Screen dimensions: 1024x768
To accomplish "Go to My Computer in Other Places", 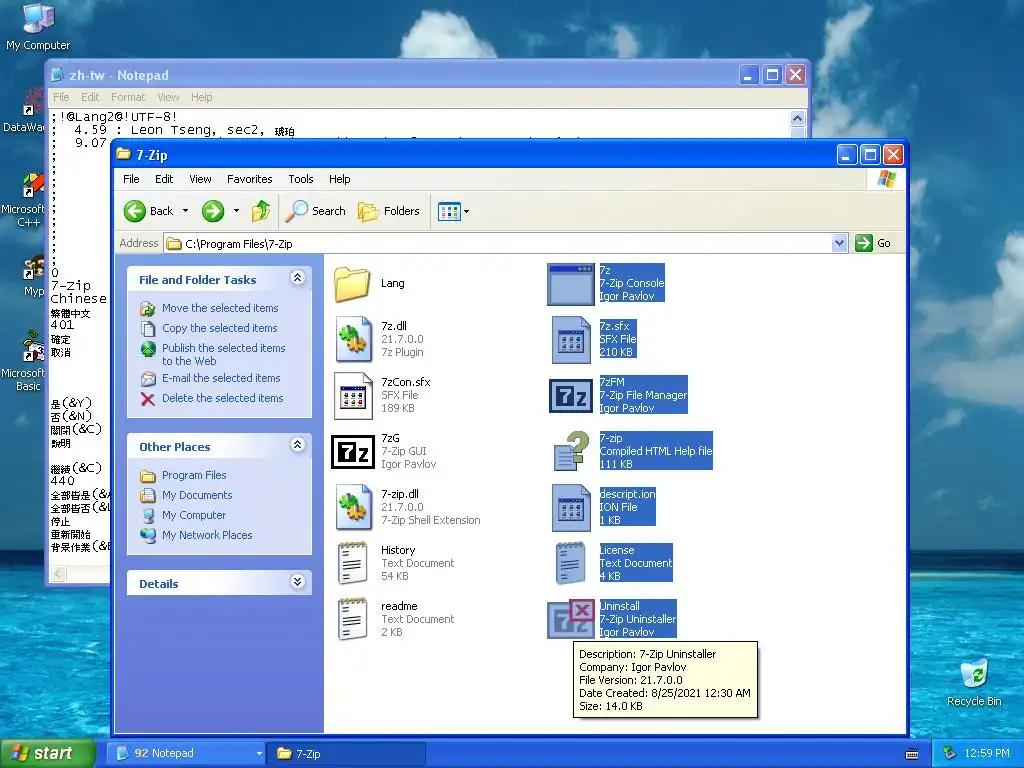I will point(193,515).
